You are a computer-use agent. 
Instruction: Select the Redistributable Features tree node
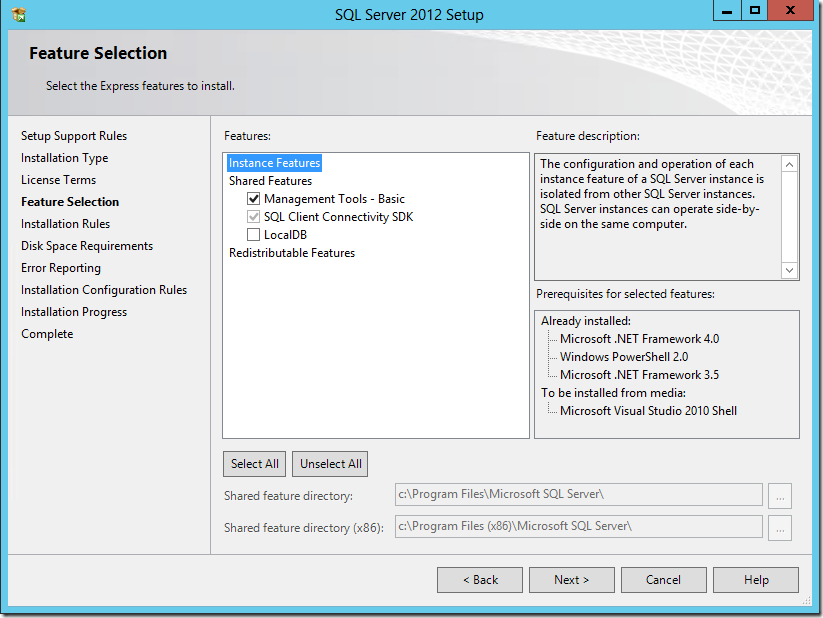pyautogui.click(x=292, y=253)
